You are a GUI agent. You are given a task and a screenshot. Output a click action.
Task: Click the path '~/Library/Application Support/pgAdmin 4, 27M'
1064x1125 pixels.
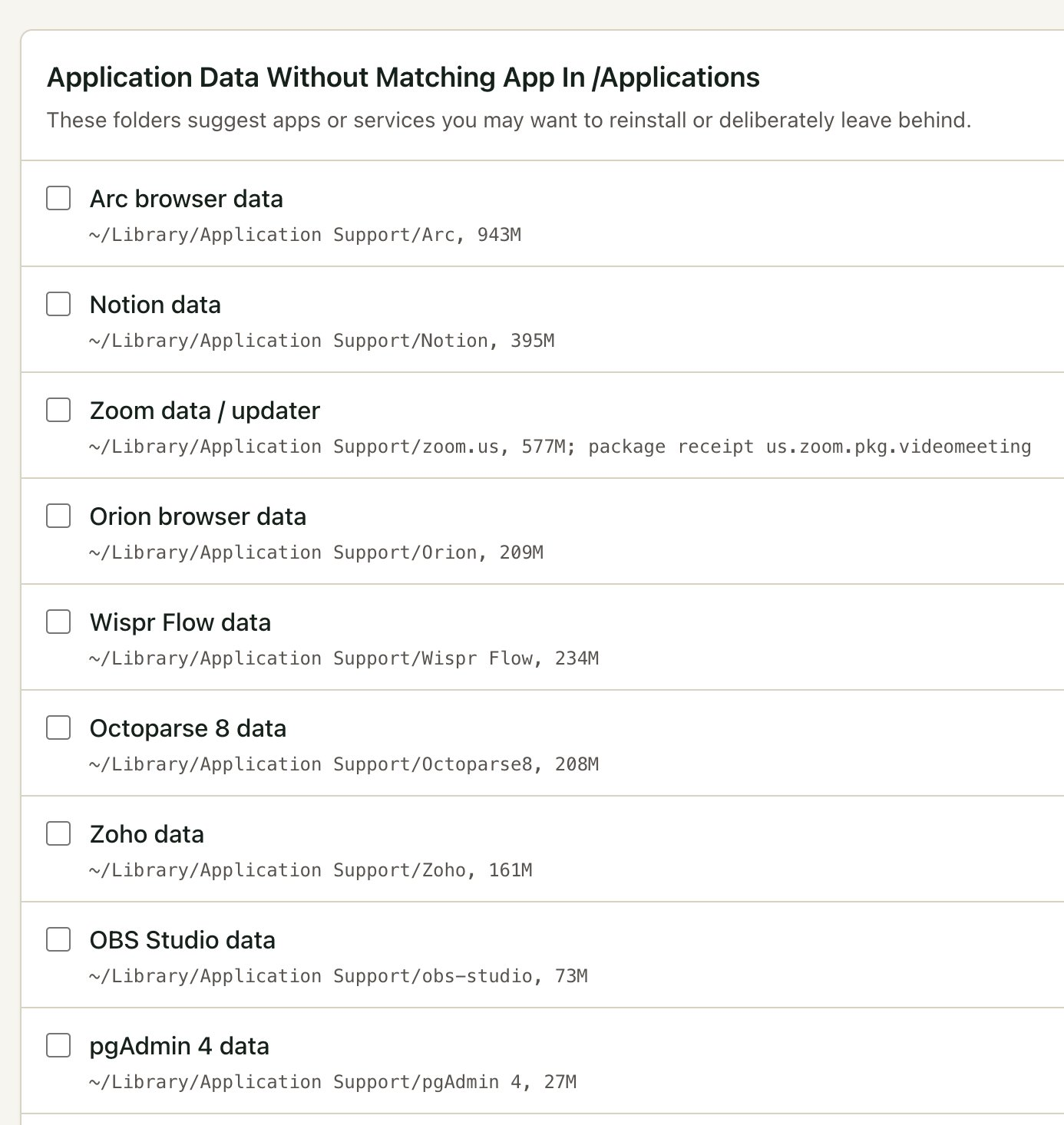[x=333, y=1082]
